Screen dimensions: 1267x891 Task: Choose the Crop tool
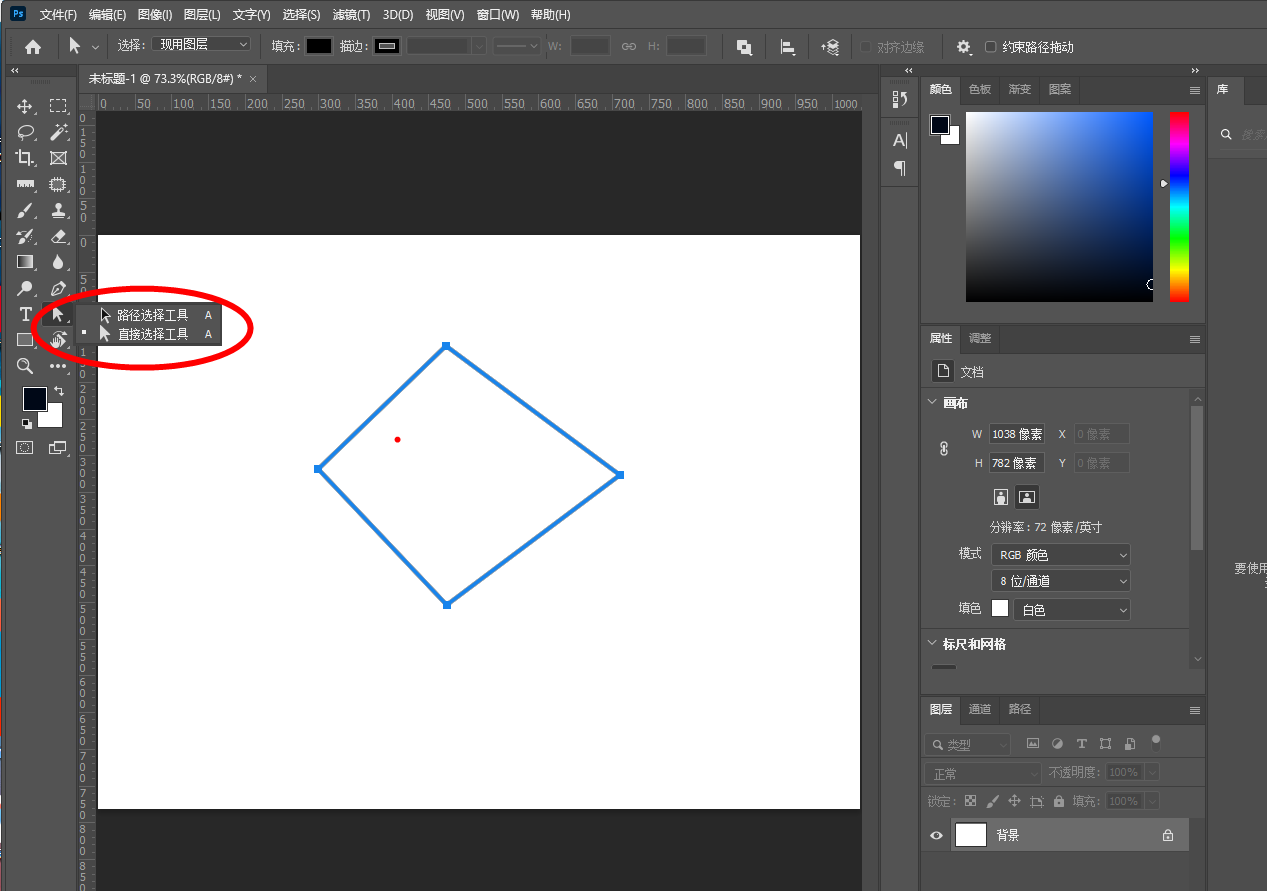(25, 158)
